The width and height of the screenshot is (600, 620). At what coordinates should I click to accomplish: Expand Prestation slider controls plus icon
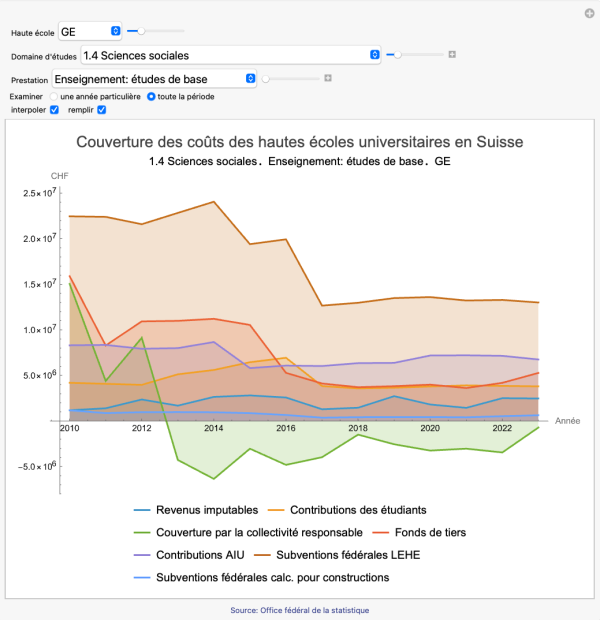[x=327, y=78]
